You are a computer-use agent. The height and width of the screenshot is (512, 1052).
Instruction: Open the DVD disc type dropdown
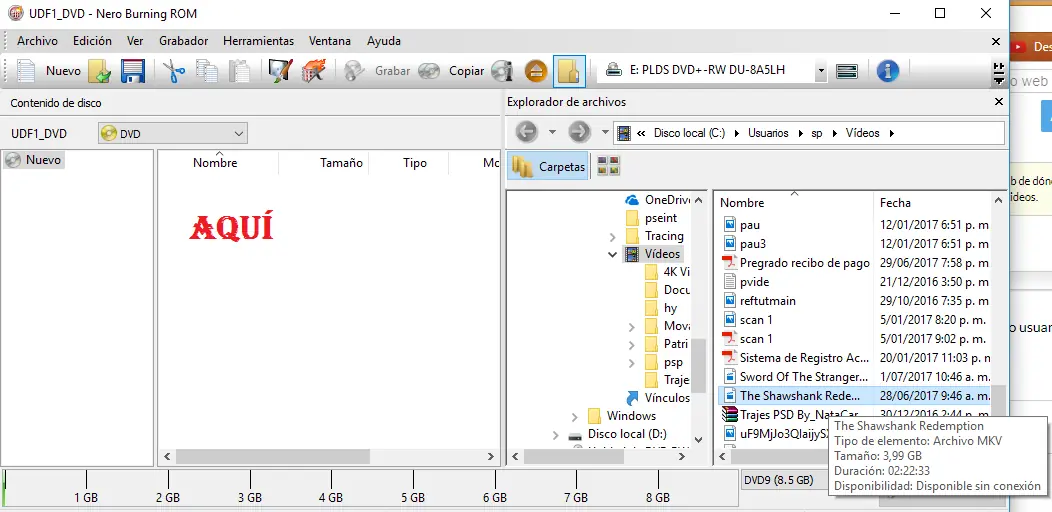(172, 134)
